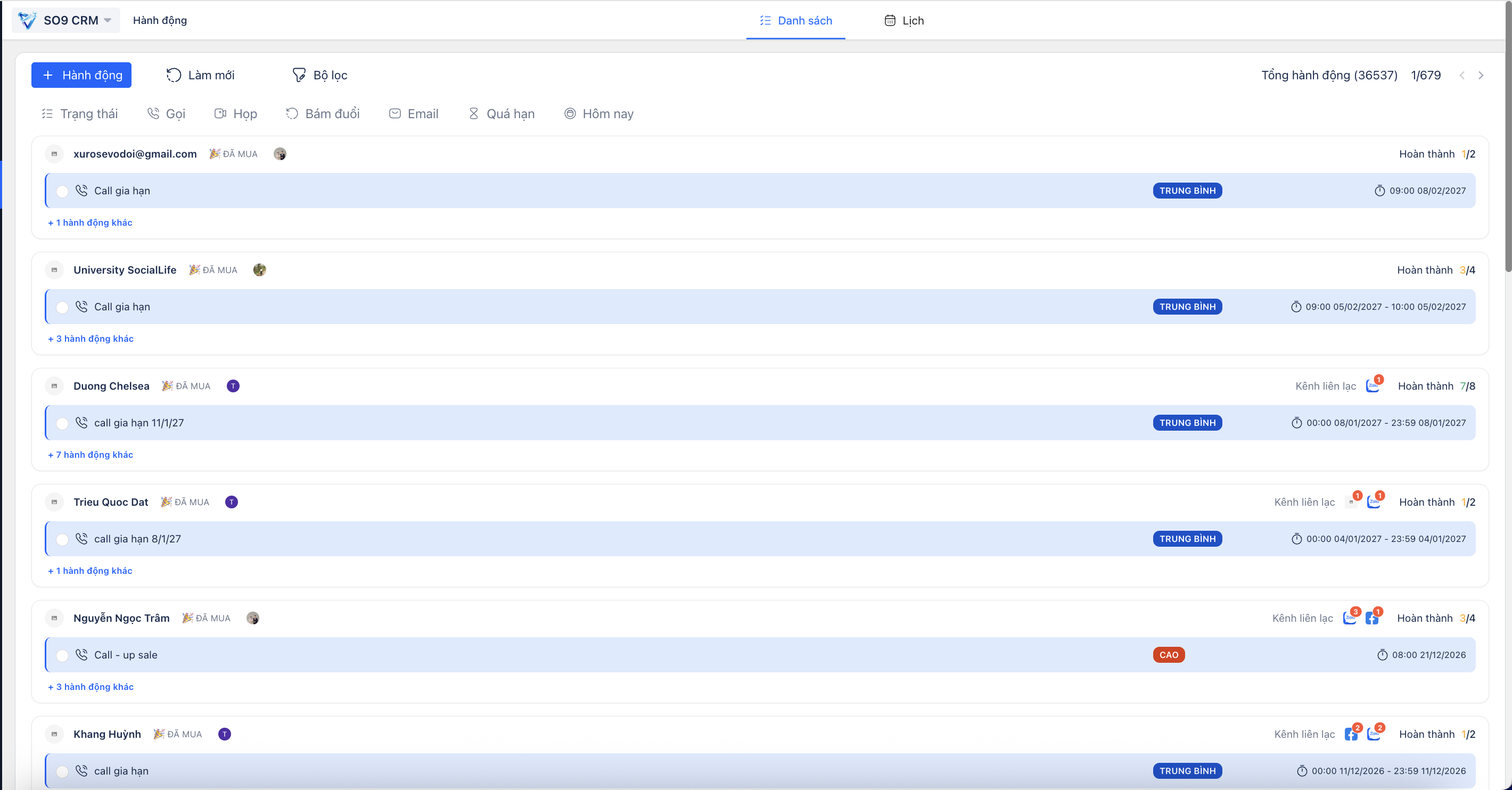Switch to the Danh sách tab
The height and width of the screenshot is (790, 1512).
pos(795,21)
